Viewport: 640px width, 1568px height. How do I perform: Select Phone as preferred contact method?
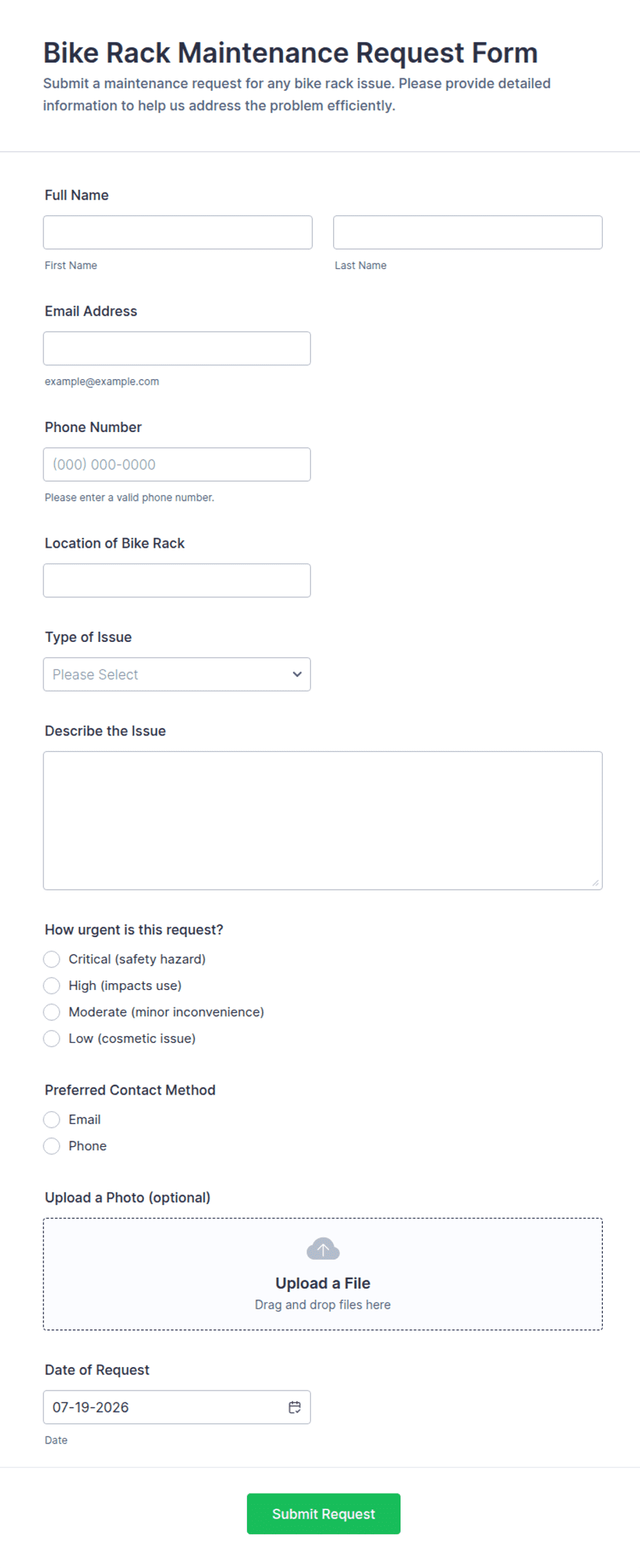[x=52, y=1146]
